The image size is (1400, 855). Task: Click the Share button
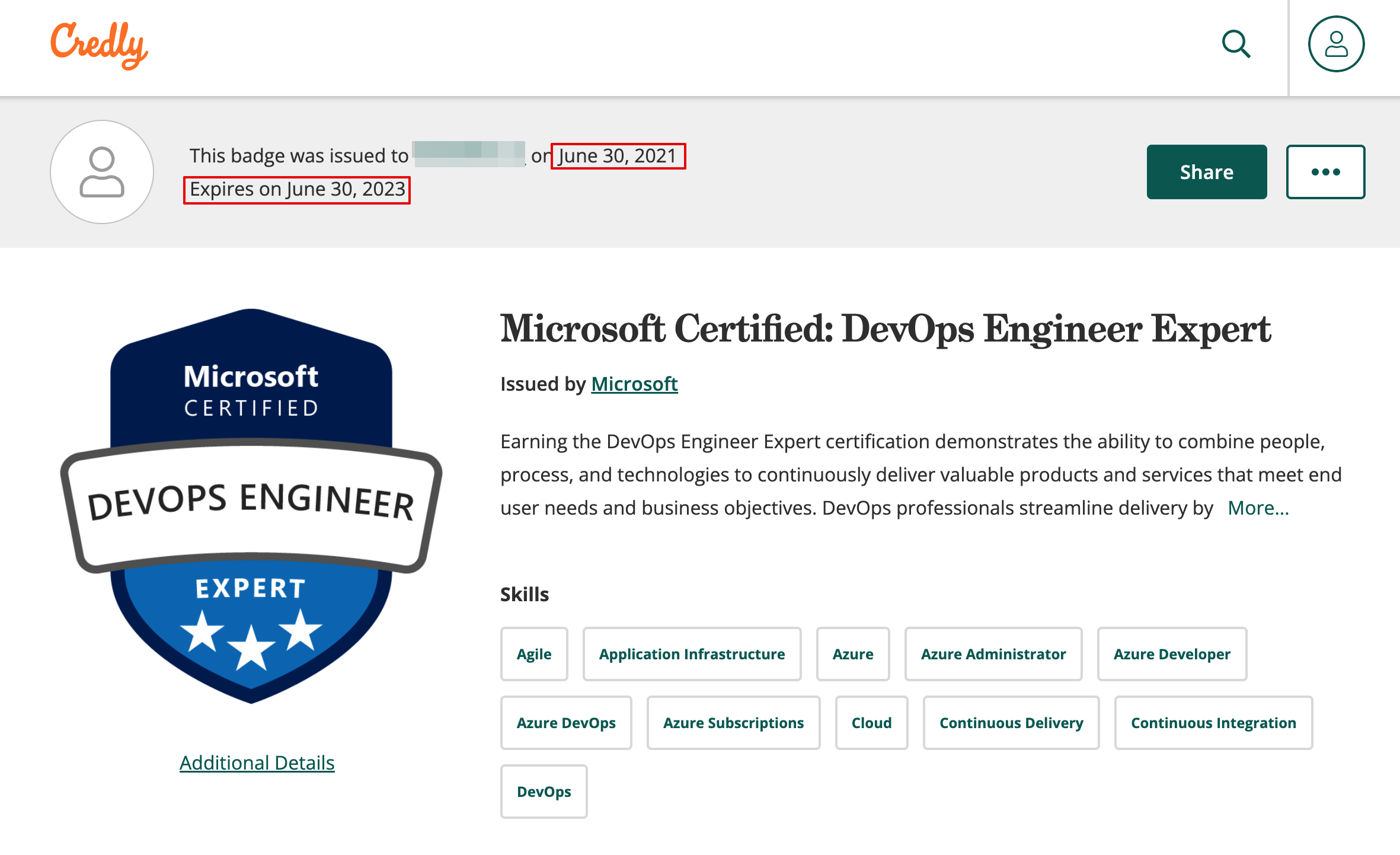click(x=1207, y=172)
